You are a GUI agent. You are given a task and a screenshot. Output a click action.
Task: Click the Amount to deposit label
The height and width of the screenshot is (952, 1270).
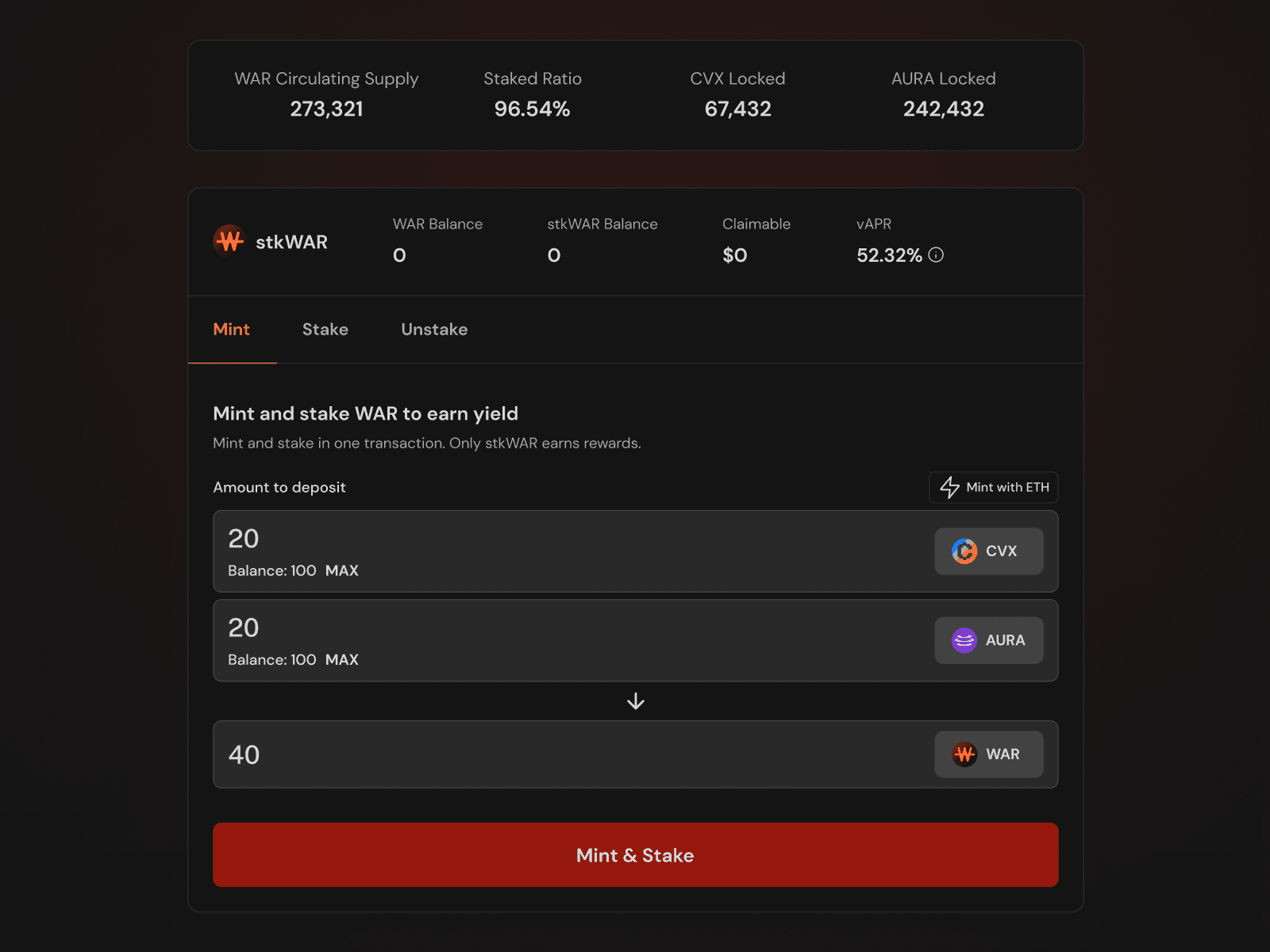click(x=279, y=487)
